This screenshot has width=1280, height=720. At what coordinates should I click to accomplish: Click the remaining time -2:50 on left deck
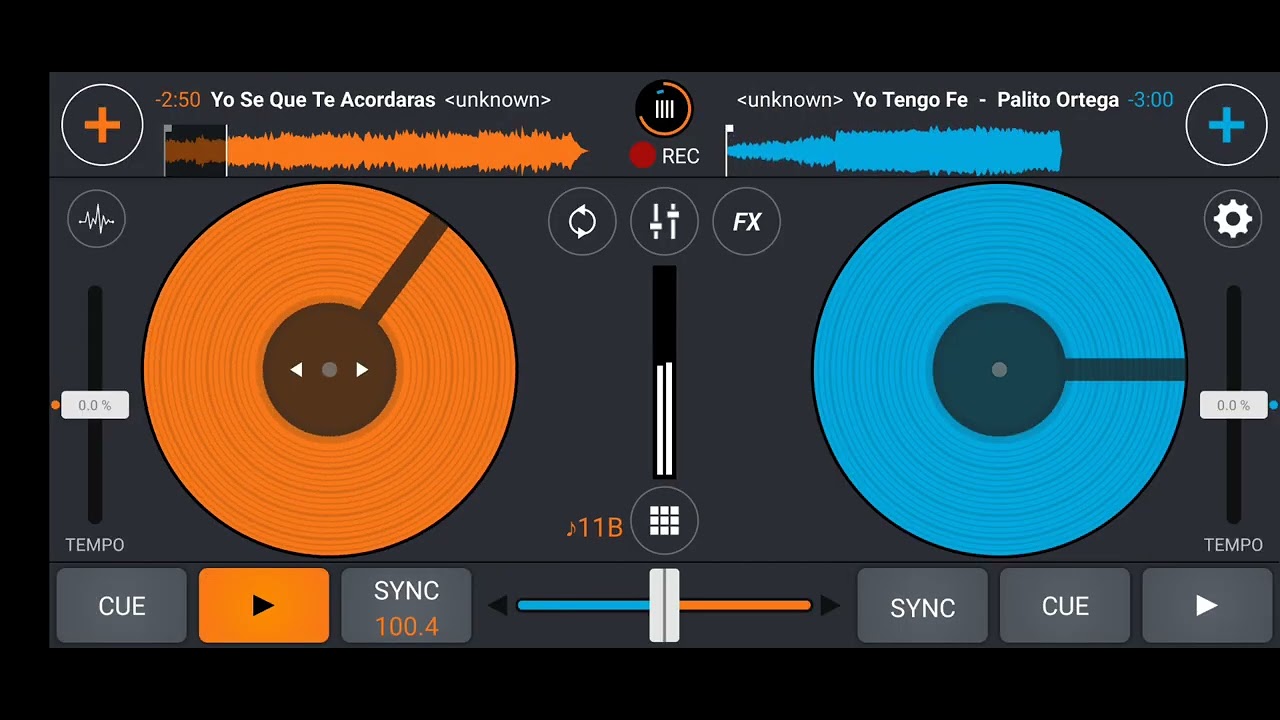[178, 100]
